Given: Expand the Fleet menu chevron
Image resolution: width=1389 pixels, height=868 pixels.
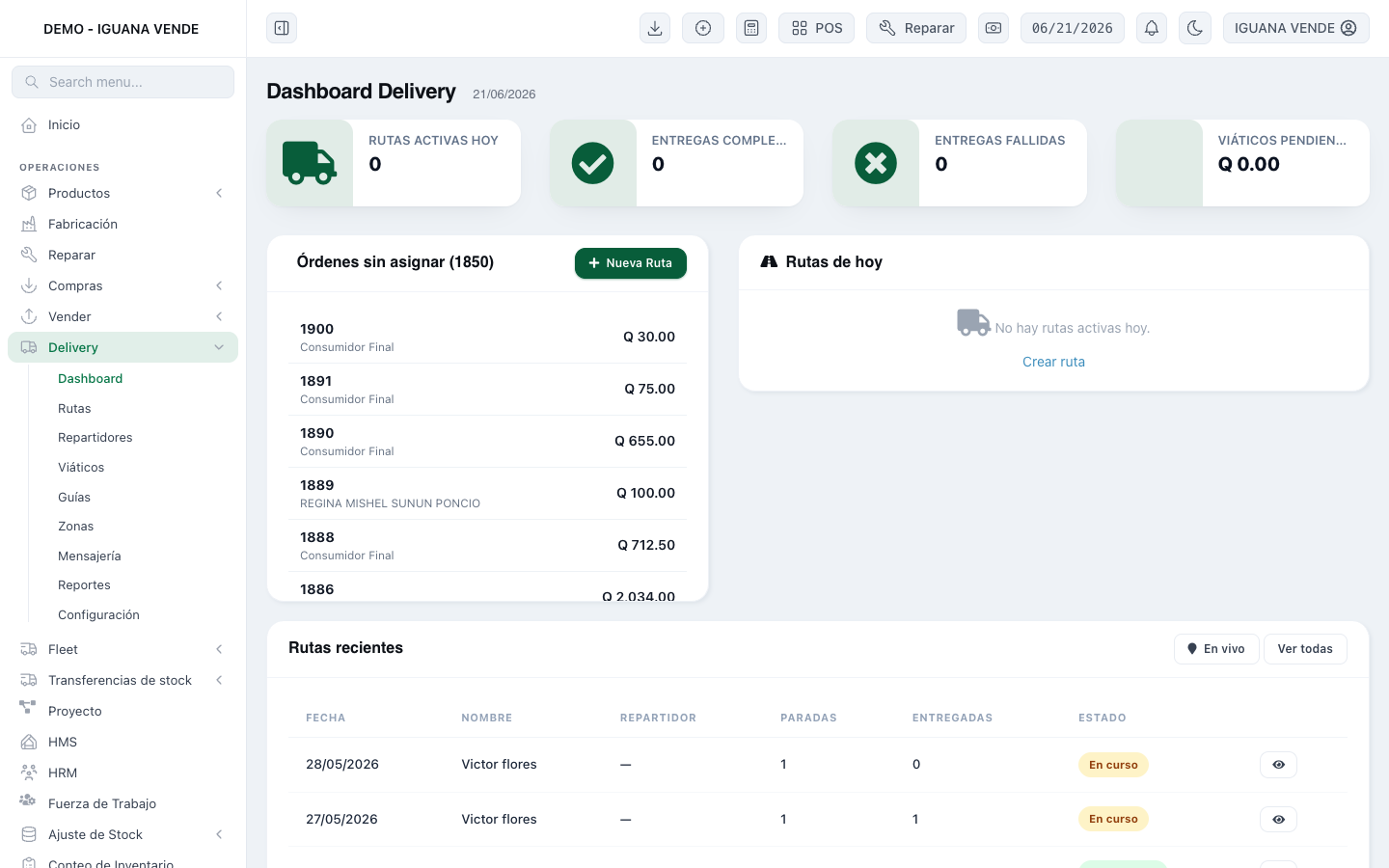Looking at the screenshot, I should pos(219,649).
